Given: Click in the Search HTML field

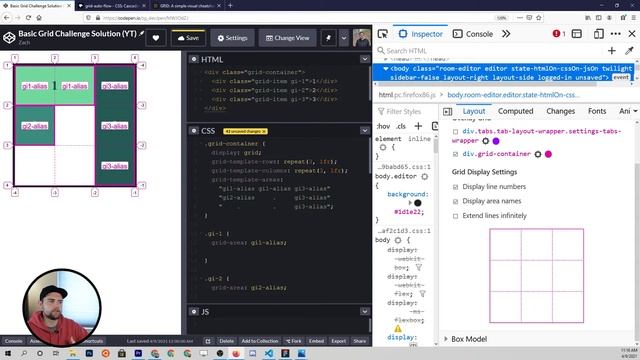Looking at the screenshot, I should pyautogui.click(x=490, y=51).
